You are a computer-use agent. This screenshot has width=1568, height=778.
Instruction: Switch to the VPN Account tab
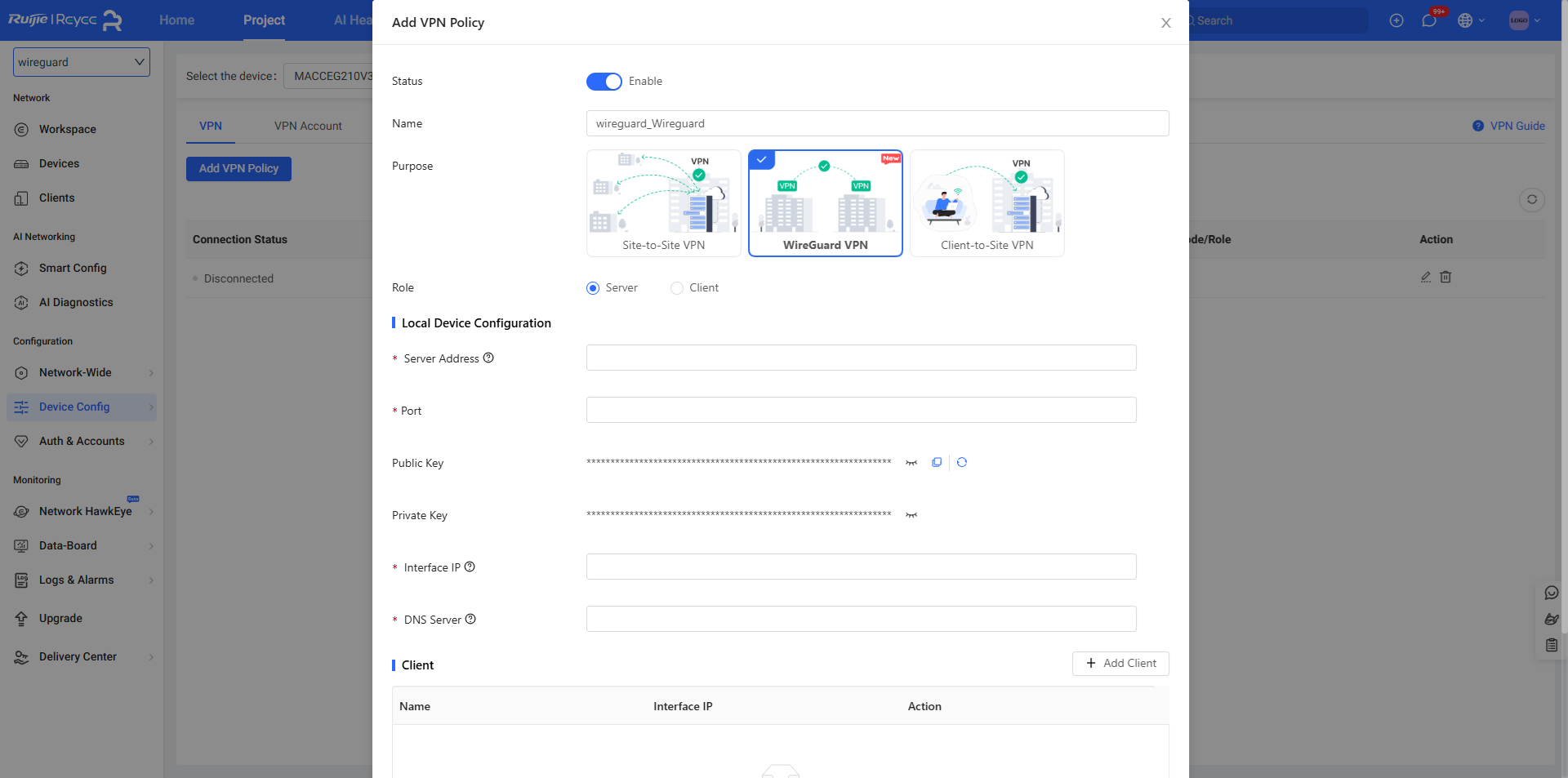point(308,126)
